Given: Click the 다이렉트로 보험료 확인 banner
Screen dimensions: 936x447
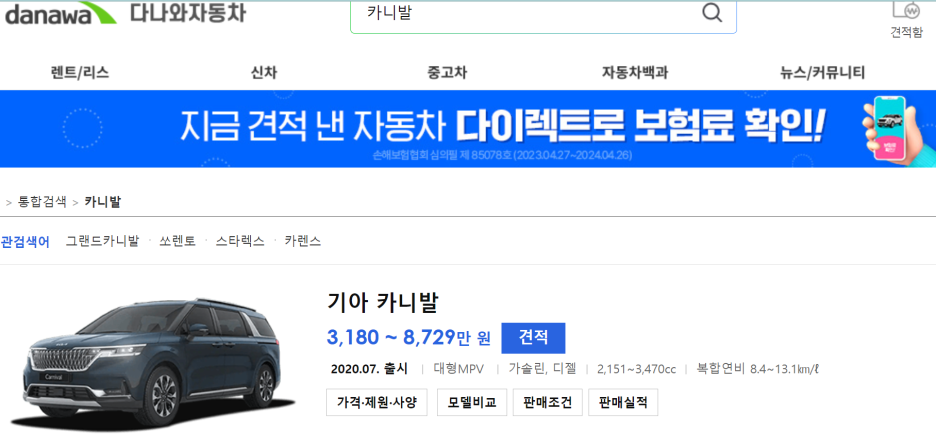Looking at the screenshot, I should coord(468,129).
